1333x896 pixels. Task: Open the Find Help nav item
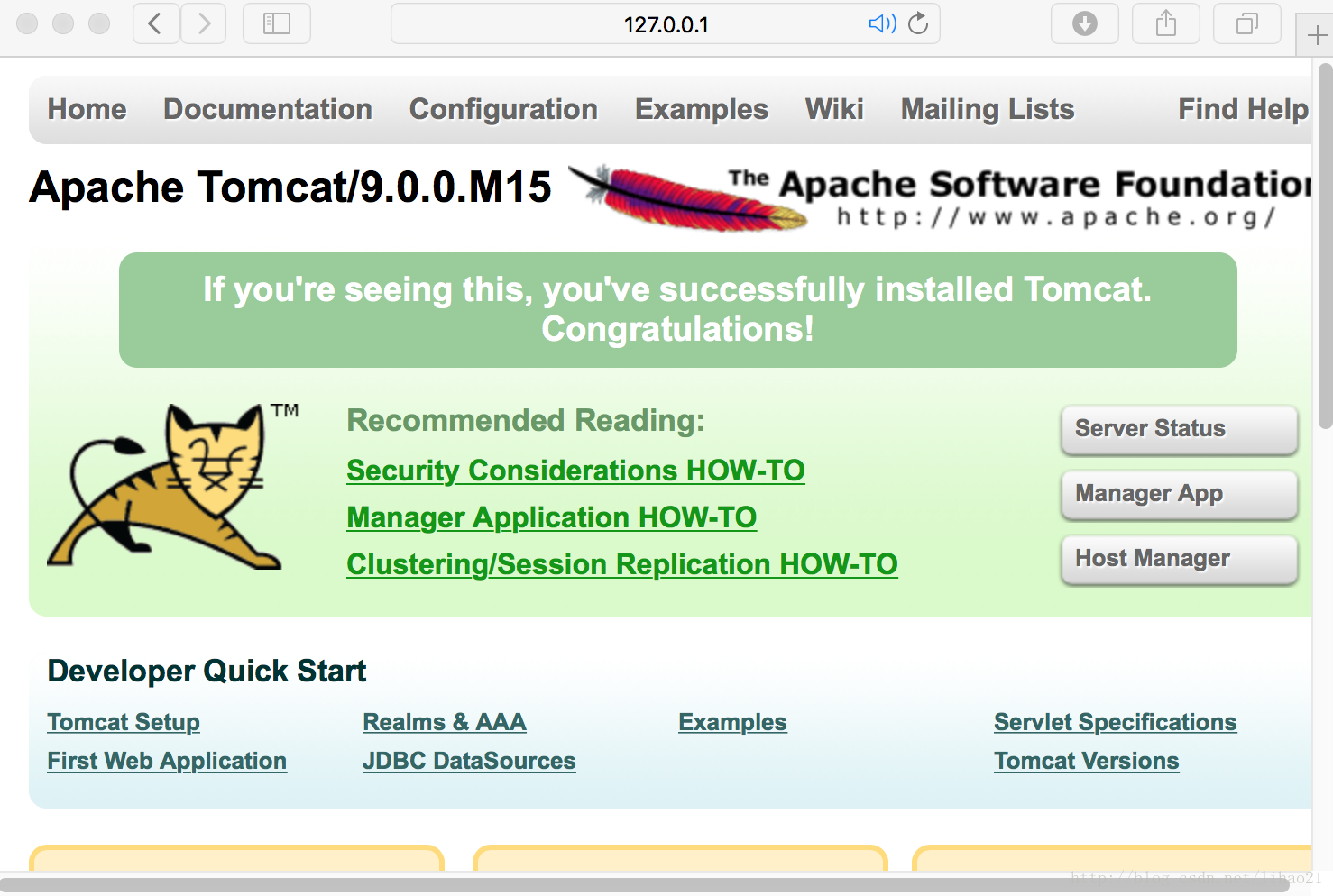tap(1244, 109)
